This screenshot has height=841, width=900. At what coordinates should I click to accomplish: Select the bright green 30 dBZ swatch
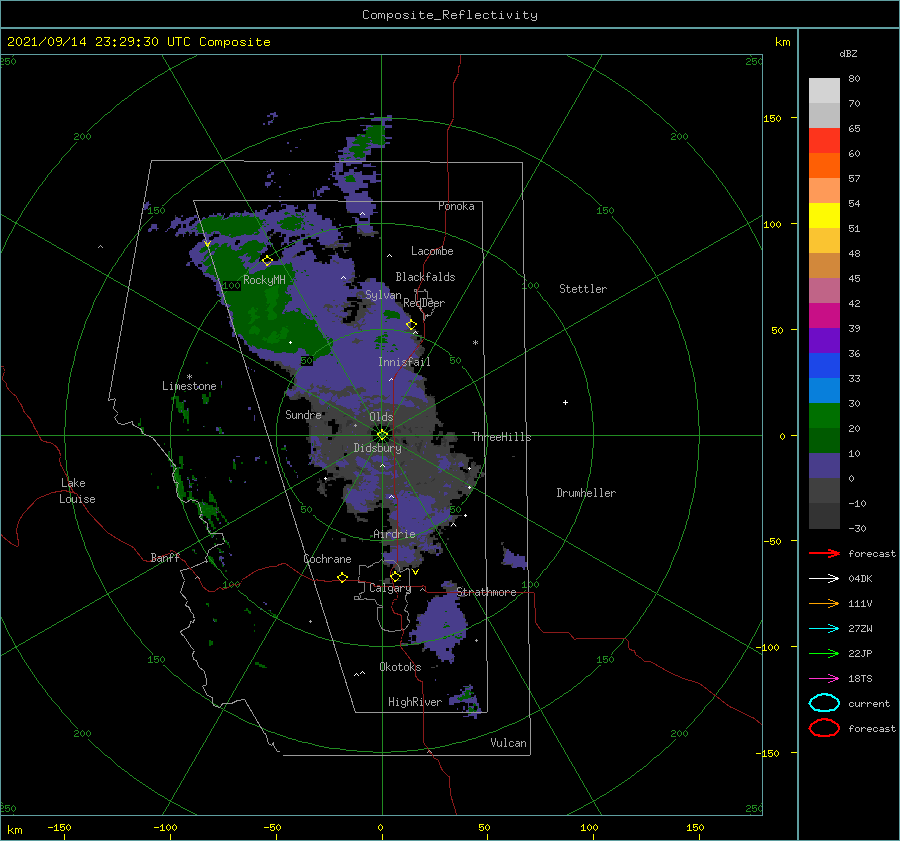(x=824, y=415)
